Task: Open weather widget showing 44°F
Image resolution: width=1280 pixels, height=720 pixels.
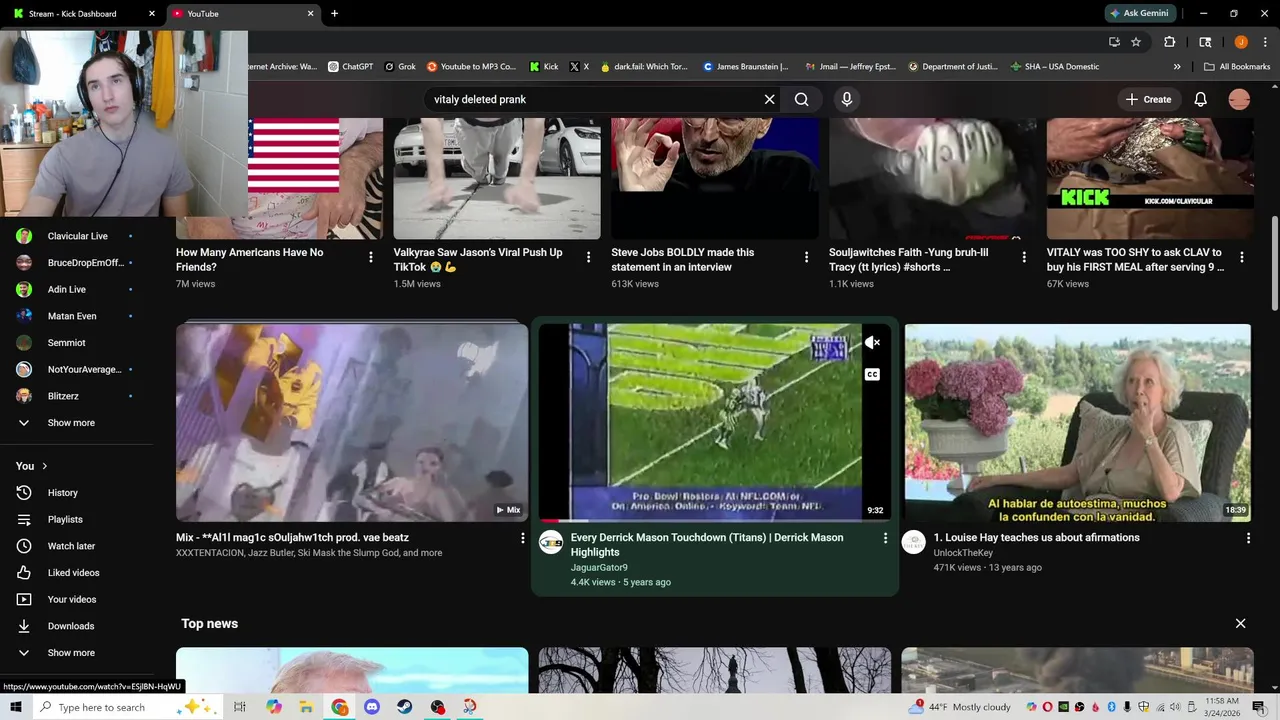Action: click(x=960, y=707)
